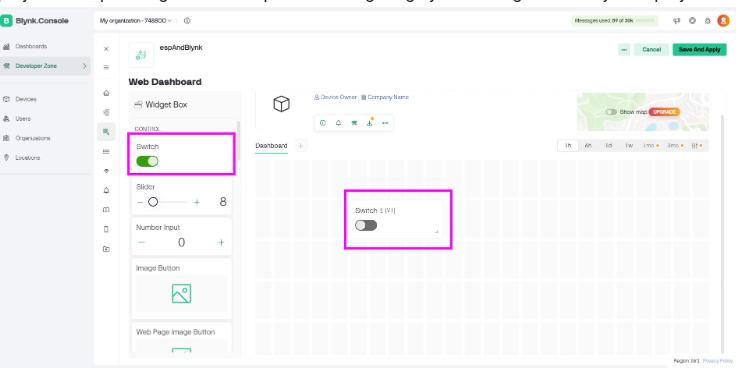Open the top bar settings icon
The width and height of the screenshot is (736, 370).
[707, 21]
